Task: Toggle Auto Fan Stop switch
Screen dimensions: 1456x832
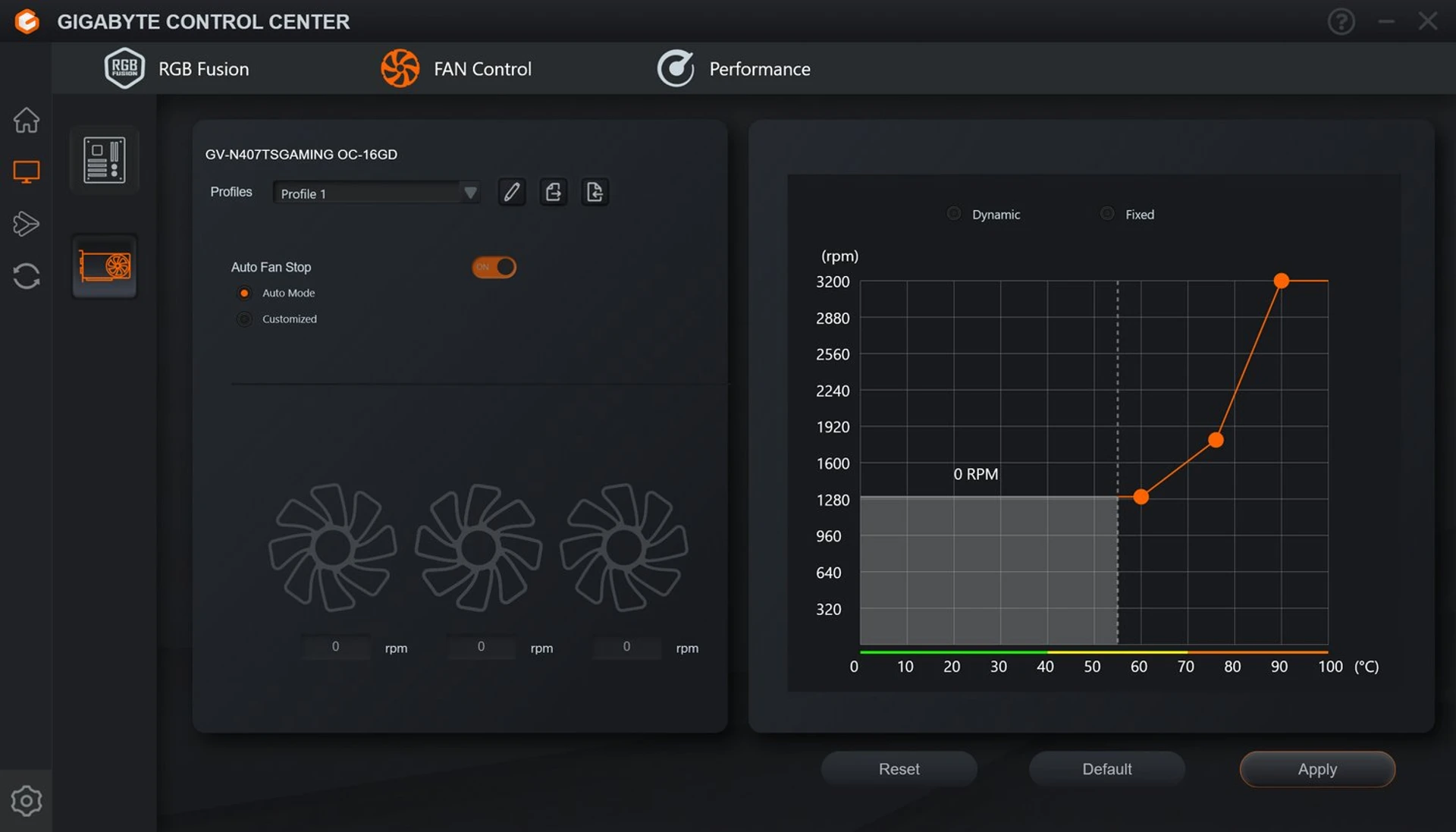Action: [x=494, y=267]
